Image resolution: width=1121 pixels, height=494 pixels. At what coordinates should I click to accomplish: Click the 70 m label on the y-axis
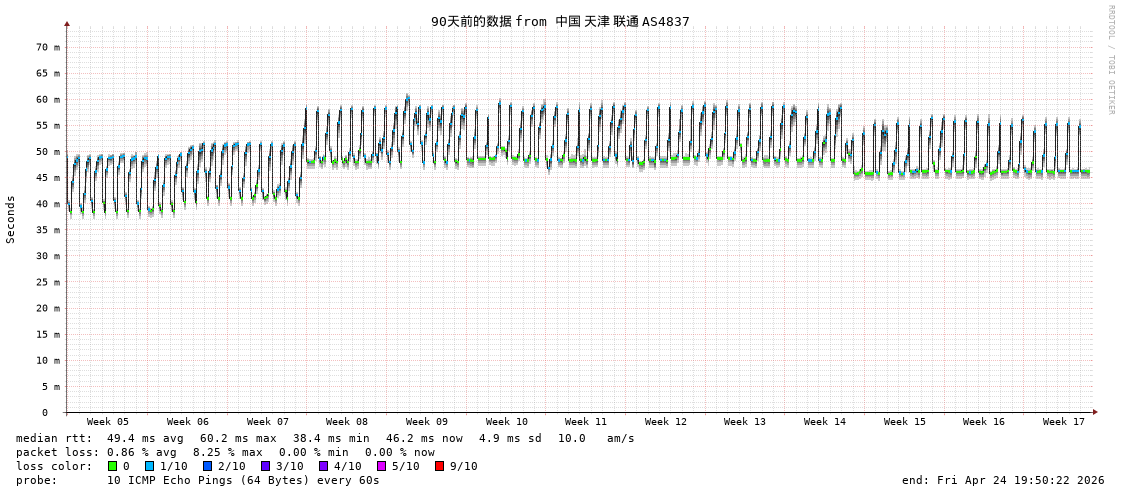[48, 47]
